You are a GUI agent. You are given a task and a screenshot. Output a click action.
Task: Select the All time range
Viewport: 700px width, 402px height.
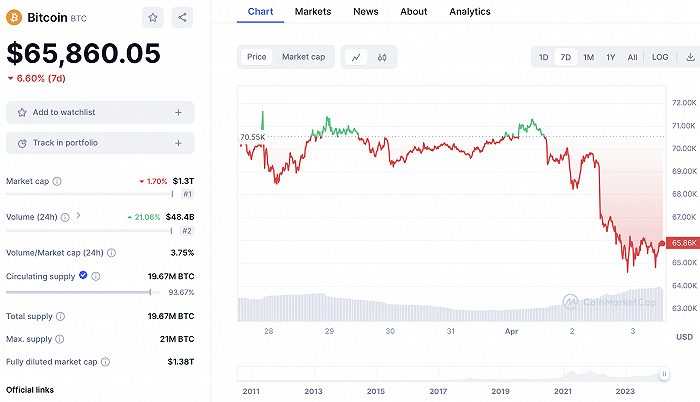tap(632, 57)
